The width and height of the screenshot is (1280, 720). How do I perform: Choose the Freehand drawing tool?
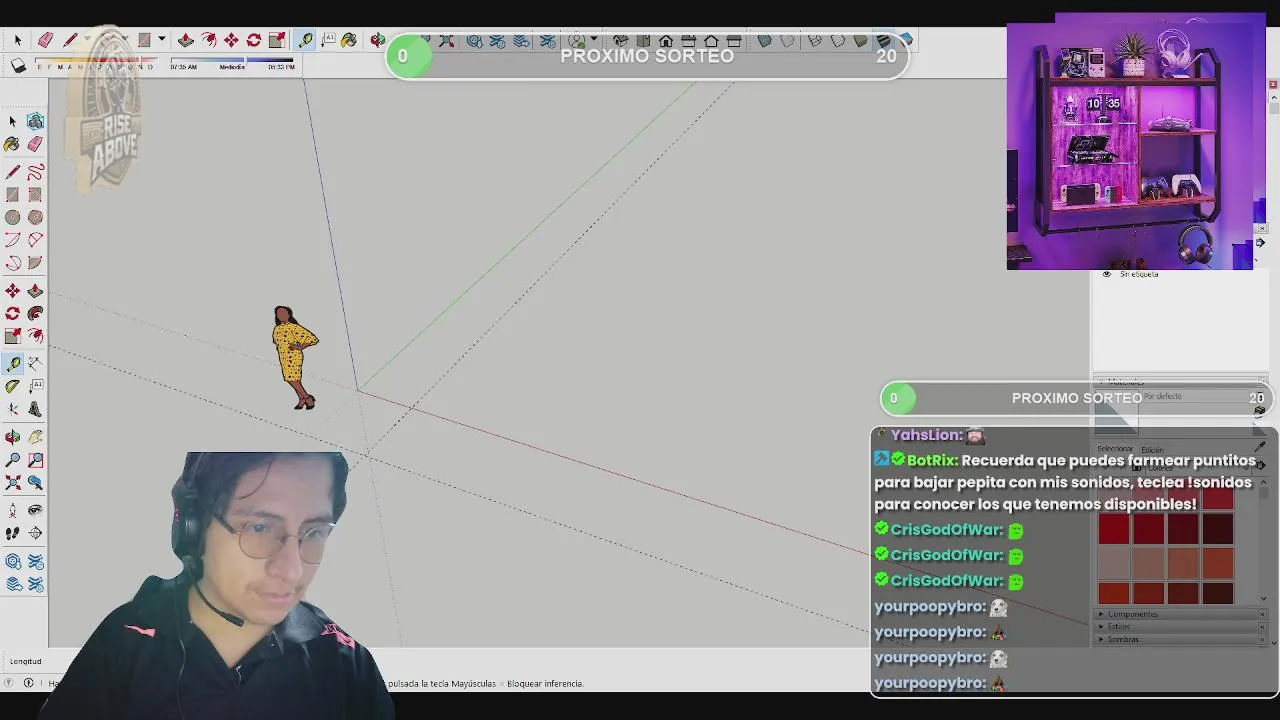tap(35, 173)
